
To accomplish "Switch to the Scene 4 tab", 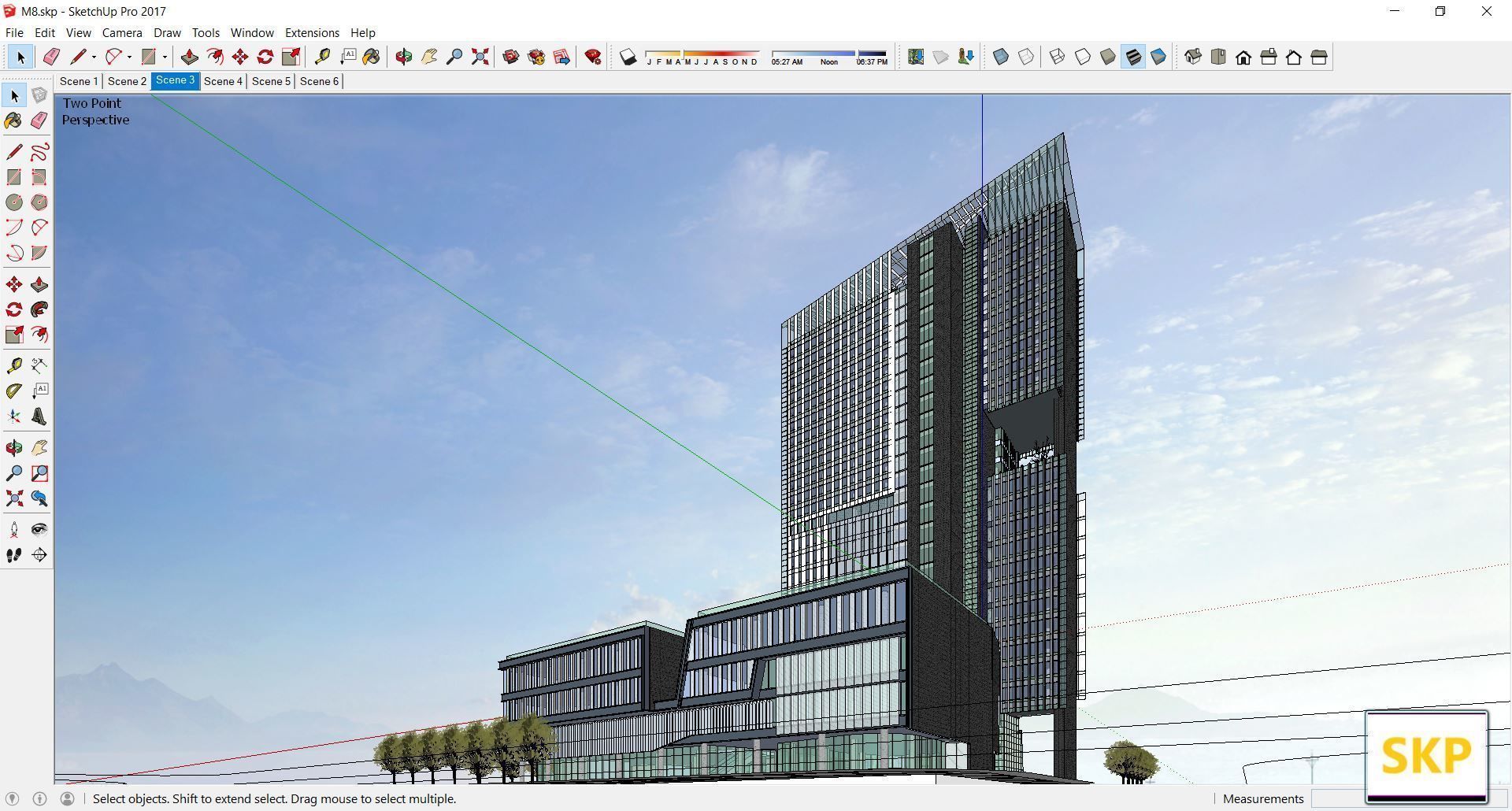I will point(223,81).
